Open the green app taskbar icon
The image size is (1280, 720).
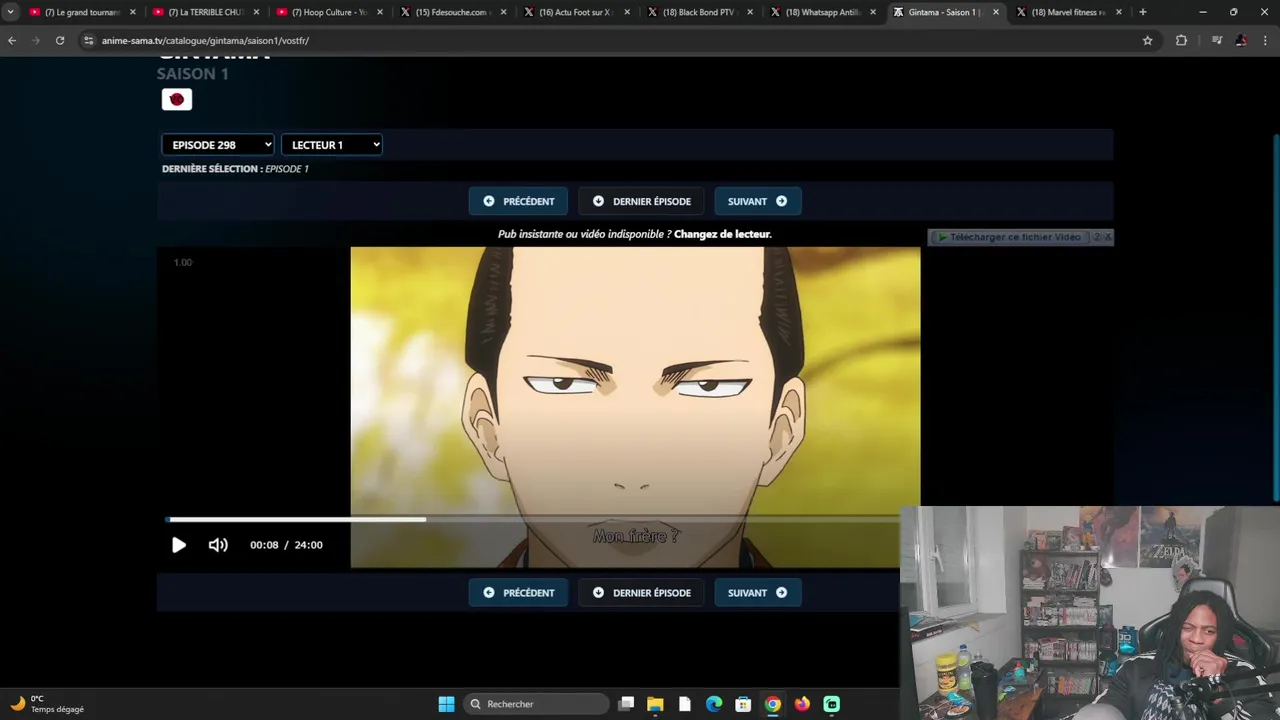(831, 704)
